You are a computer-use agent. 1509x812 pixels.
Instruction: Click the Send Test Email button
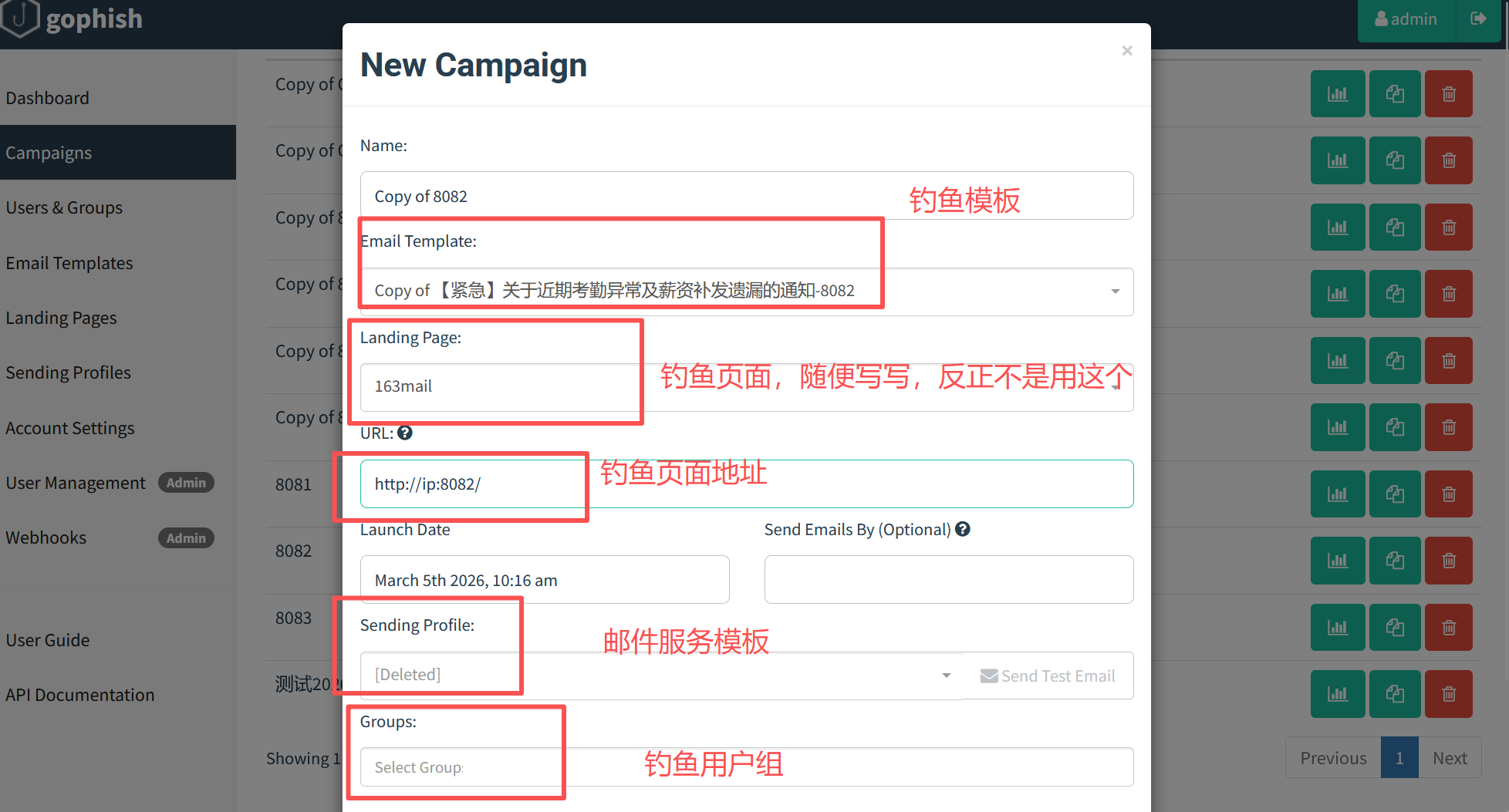pos(1048,676)
